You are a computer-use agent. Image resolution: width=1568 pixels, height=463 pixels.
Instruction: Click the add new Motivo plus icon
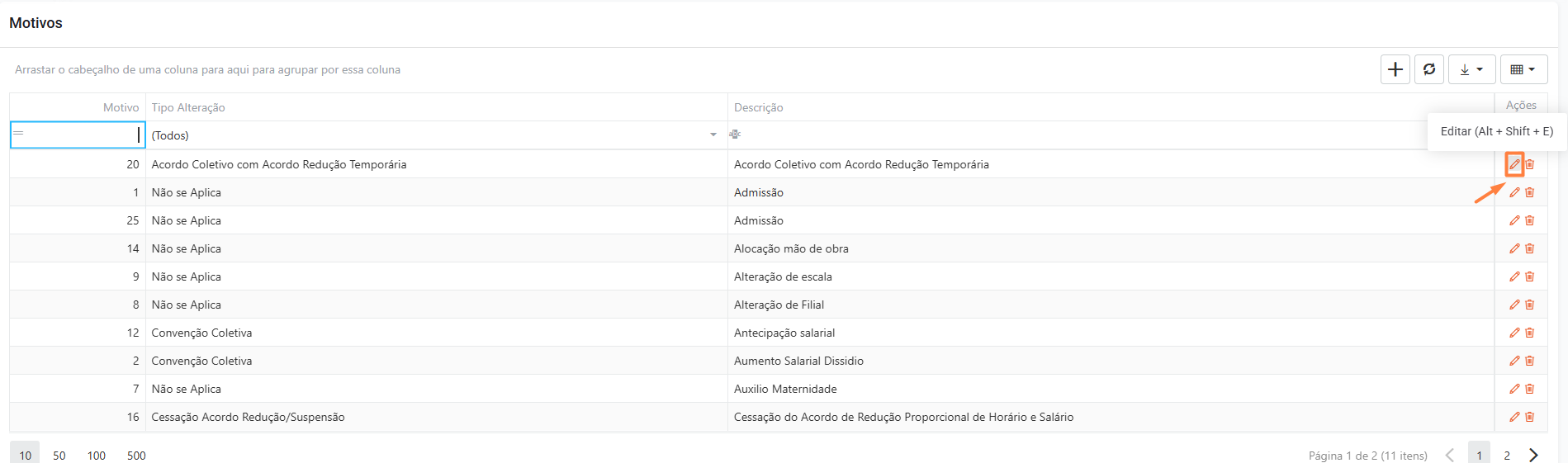pyautogui.click(x=1395, y=69)
